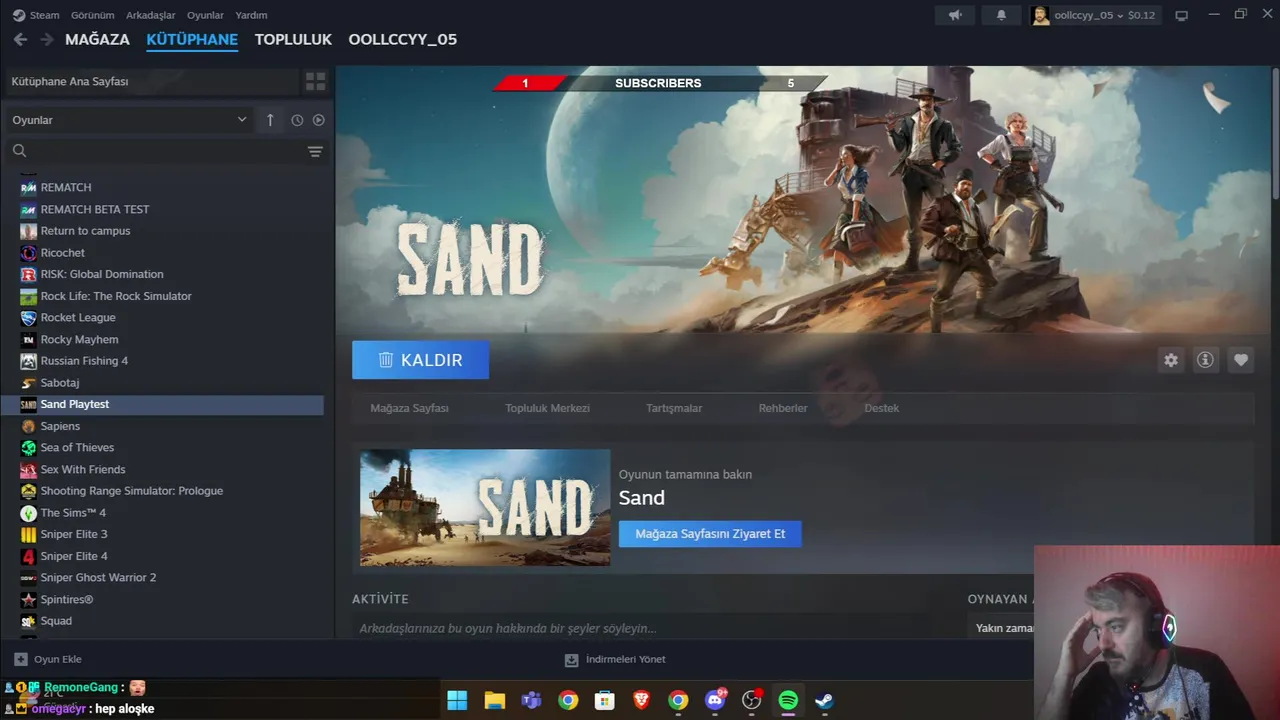Click the Sand Playtest icon in the list
This screenshot has height=720, width=1280.
click(x=29, y=404)
